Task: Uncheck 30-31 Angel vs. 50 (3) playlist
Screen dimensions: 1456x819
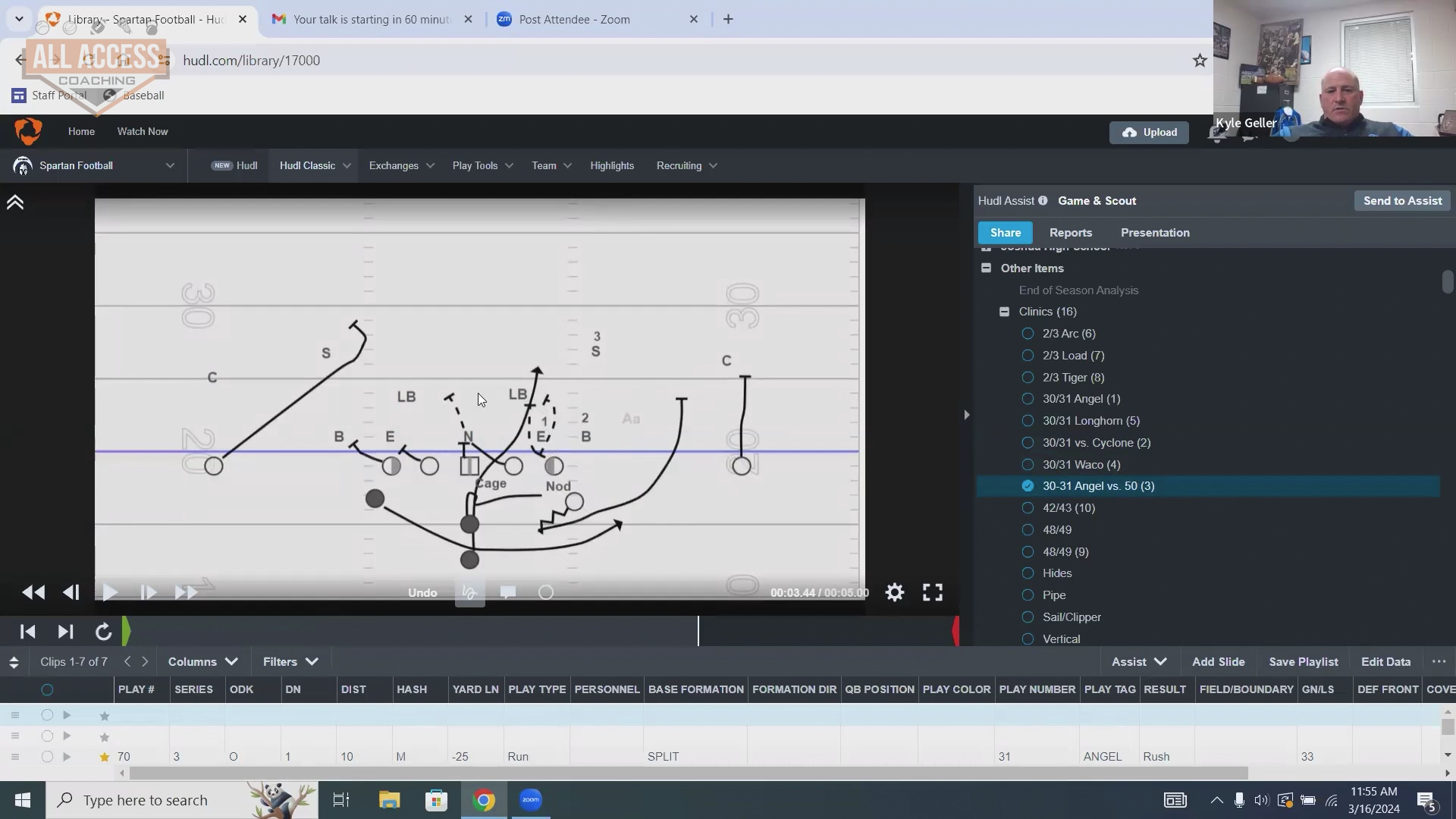Action: point(1028,486)
